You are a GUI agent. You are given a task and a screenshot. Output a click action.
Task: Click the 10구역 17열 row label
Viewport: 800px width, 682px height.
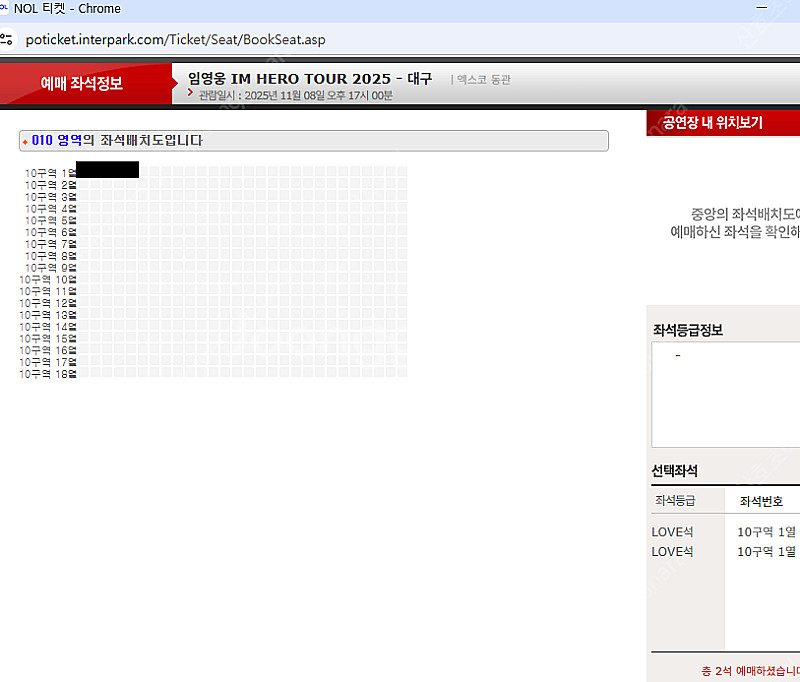(x=48, y=362)
